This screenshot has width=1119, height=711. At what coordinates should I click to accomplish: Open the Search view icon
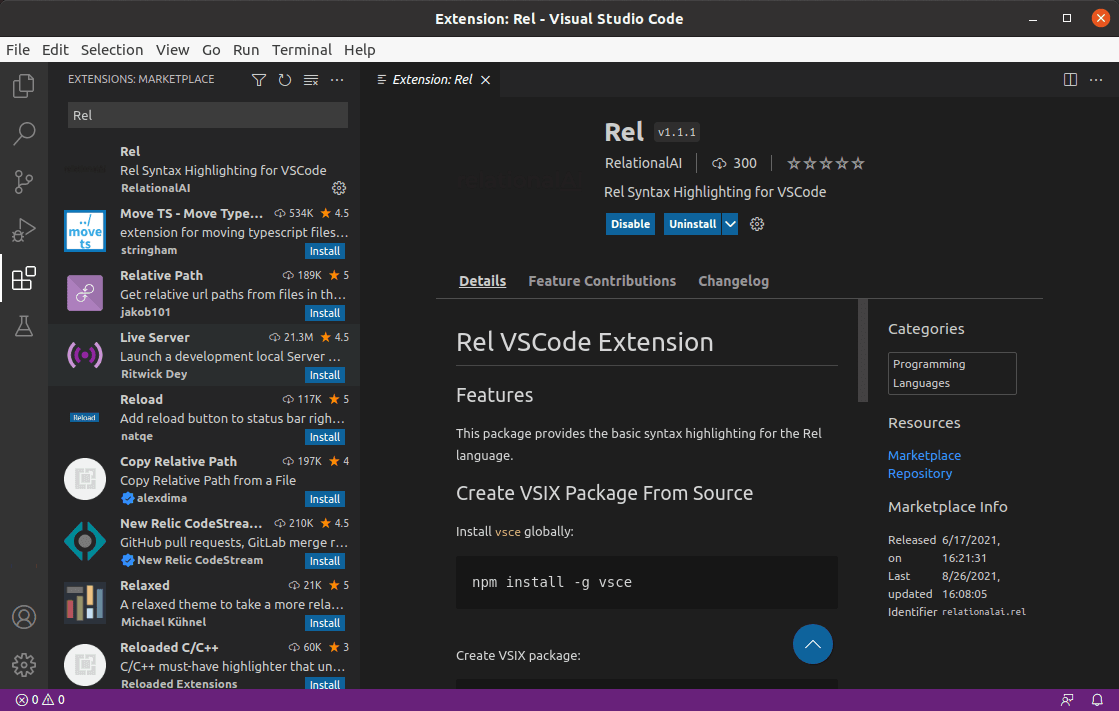24,133
